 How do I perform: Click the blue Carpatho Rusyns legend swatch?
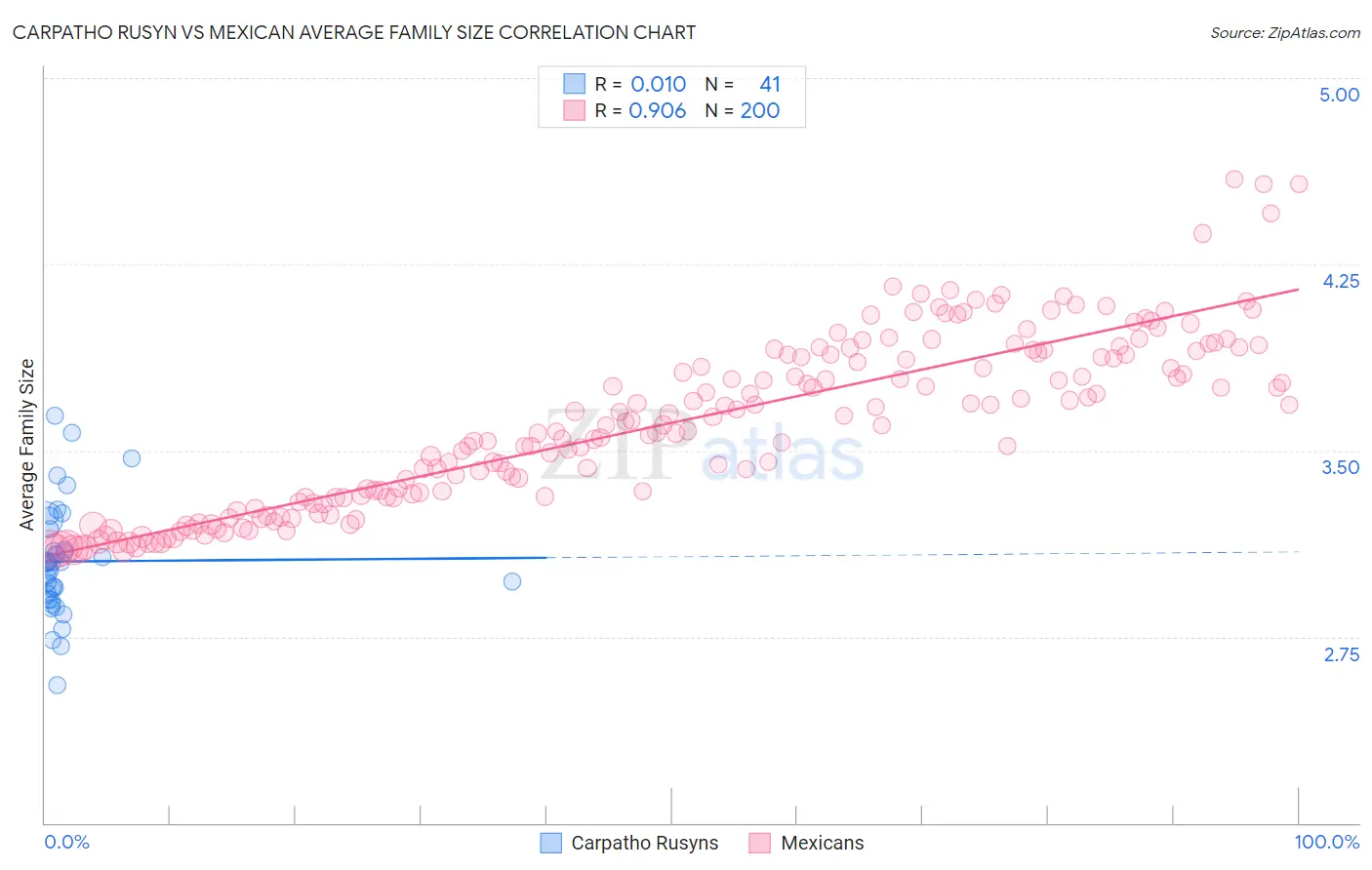551,843
